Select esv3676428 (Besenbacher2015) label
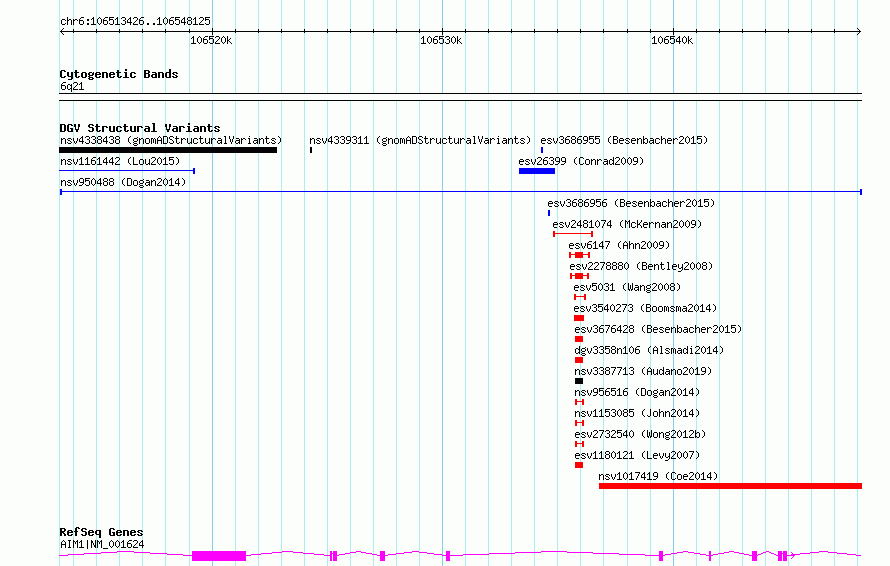The height and width of the screenshot is (566, 890). click(x=658, y=329)
